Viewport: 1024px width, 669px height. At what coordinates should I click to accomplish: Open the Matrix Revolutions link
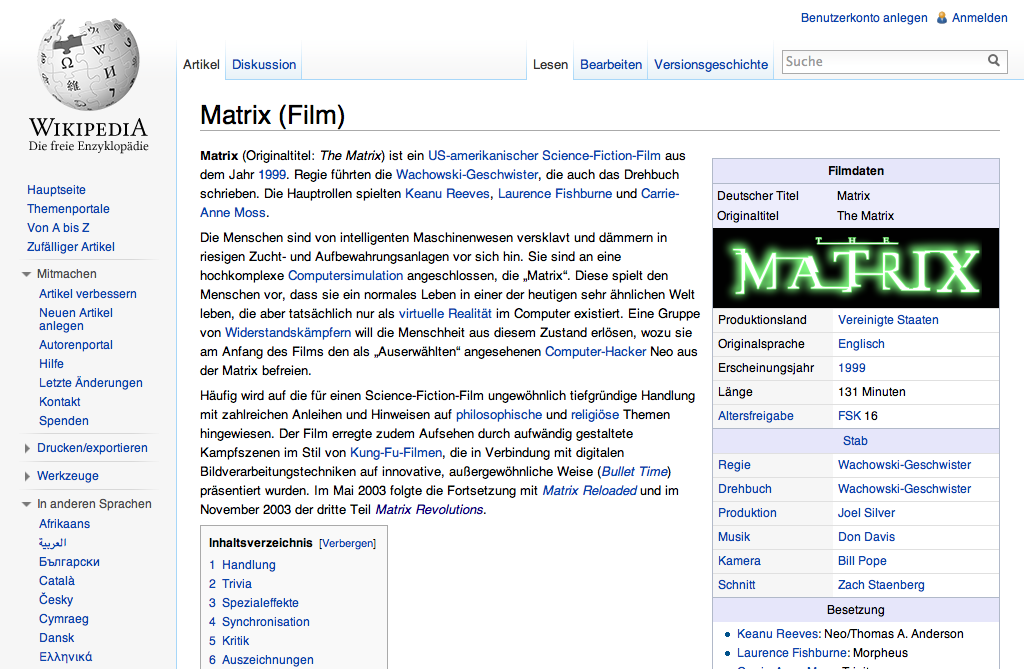pyautogui.click(x=430, y=510)
